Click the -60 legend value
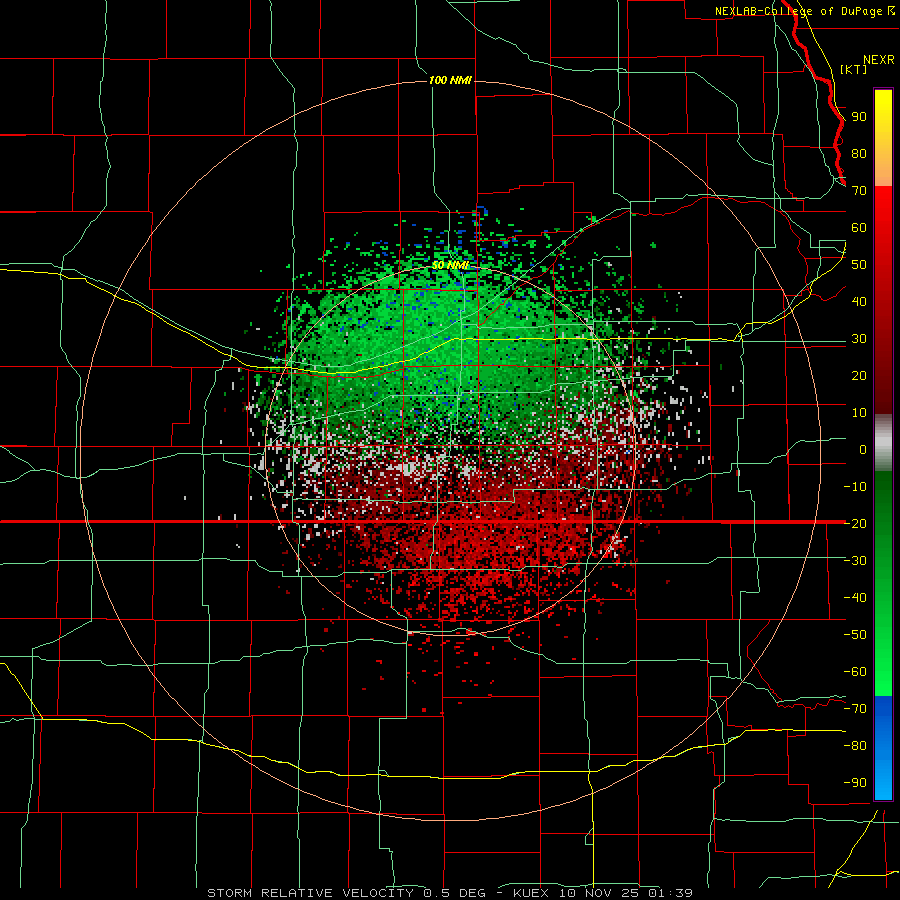Image resolution: width=900 pixels, height=900 pixels. (855, 672)
